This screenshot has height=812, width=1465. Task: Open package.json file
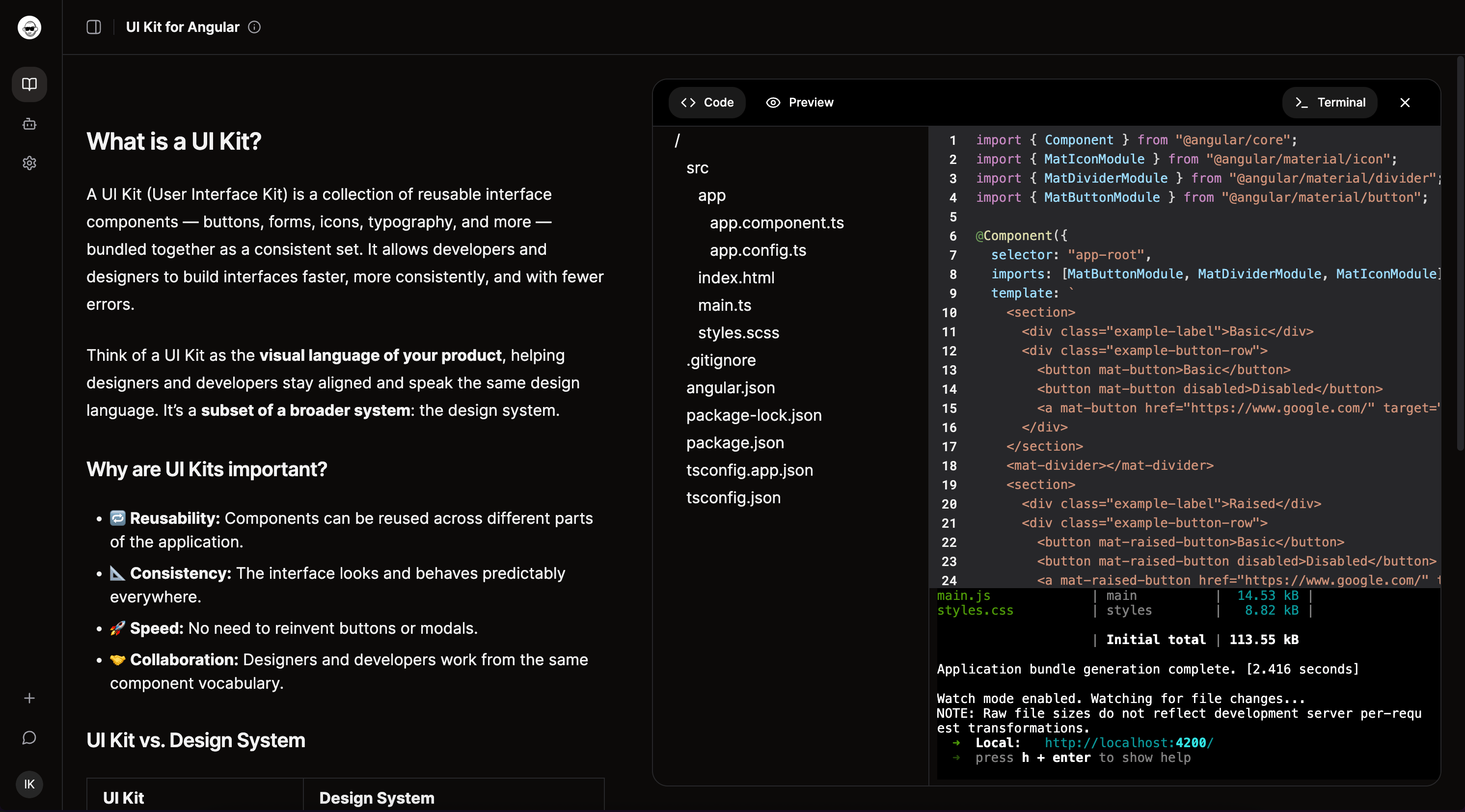pyautogui.click(x=735, y=443)
